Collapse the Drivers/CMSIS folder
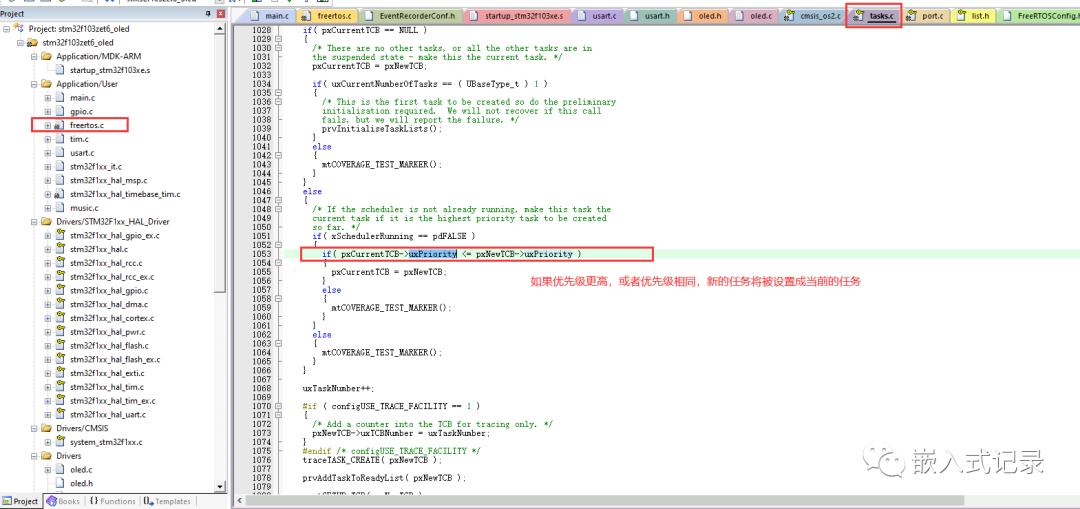Viewport: 1080px width, 509px height. click(34, 428)
